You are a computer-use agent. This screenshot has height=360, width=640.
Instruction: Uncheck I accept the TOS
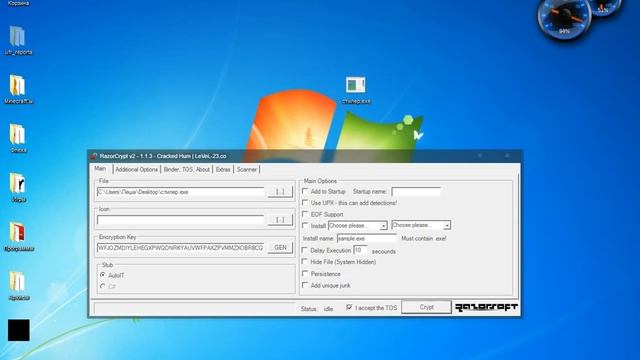click(349, 307)
